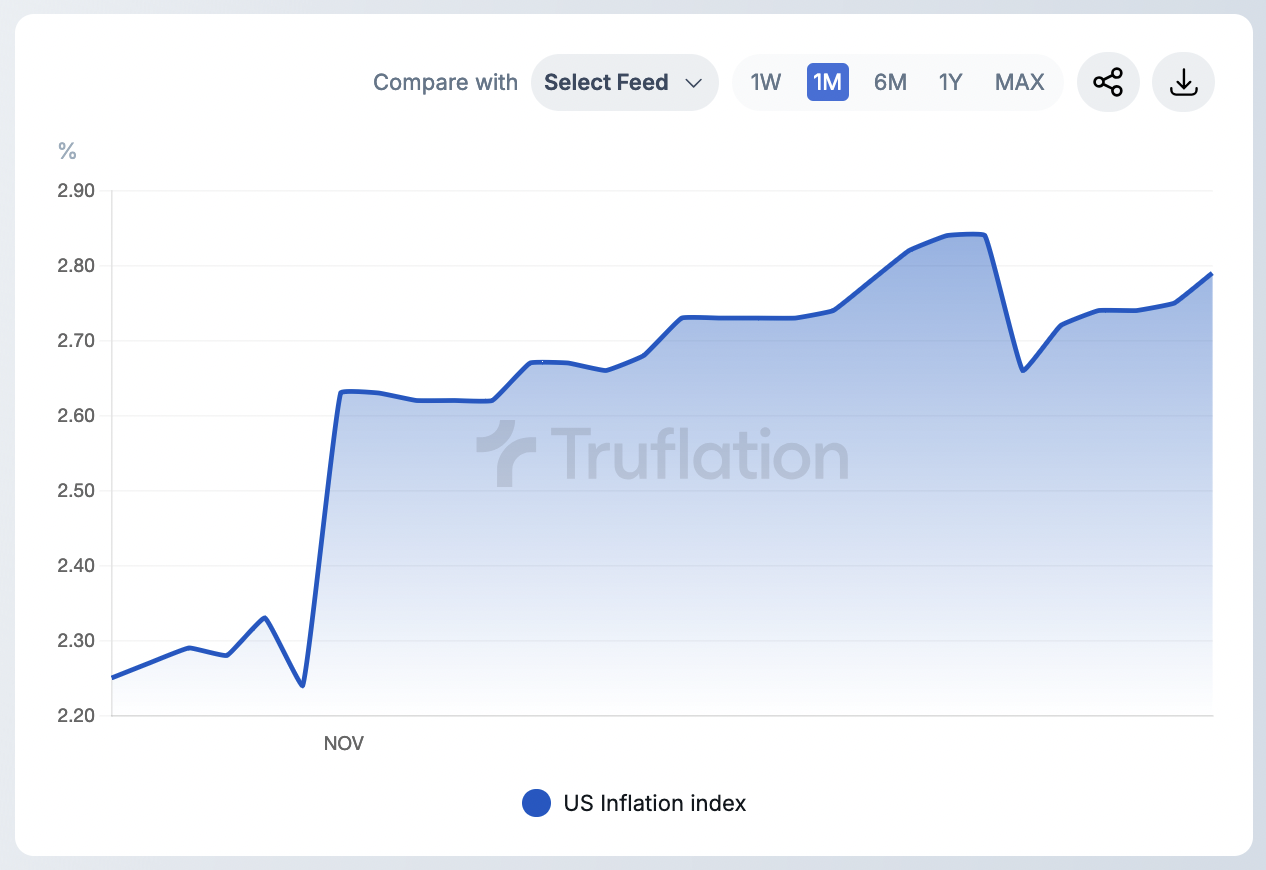Toggle the US Inflation index legend dot
The width and height of the screenshot is (1266, 870).
(x=537, y=803)
